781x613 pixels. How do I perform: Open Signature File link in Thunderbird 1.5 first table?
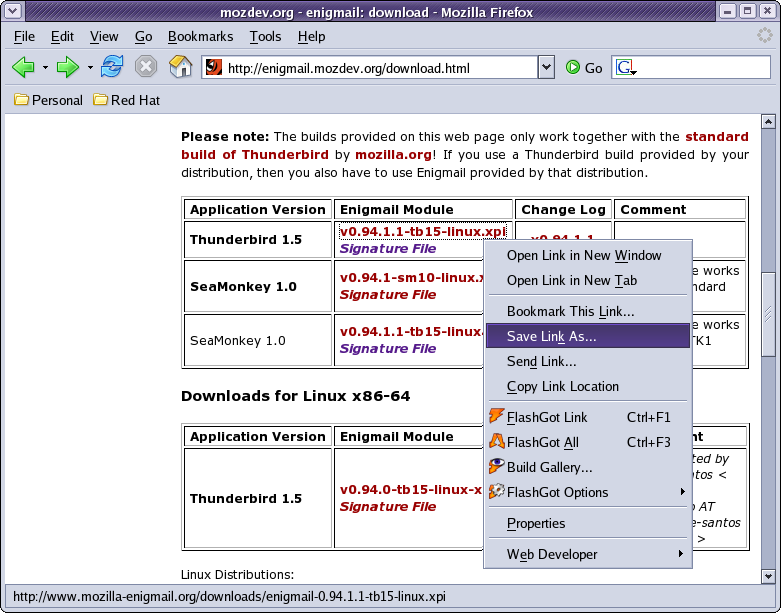(388, 248)
